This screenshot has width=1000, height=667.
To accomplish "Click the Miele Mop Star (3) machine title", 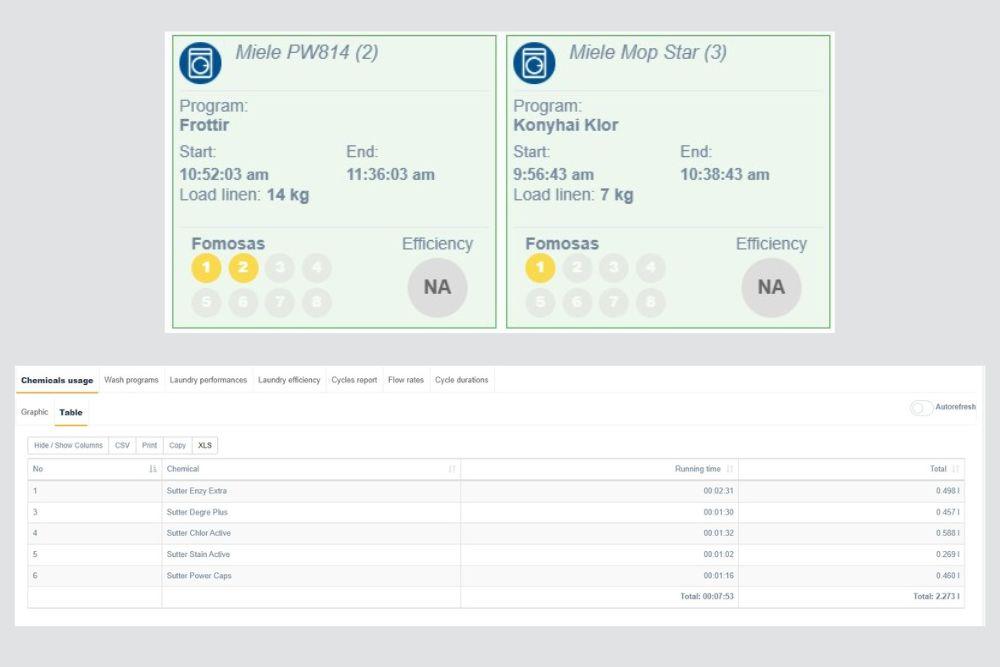I will pyautogui.click(x=648, y=52).
